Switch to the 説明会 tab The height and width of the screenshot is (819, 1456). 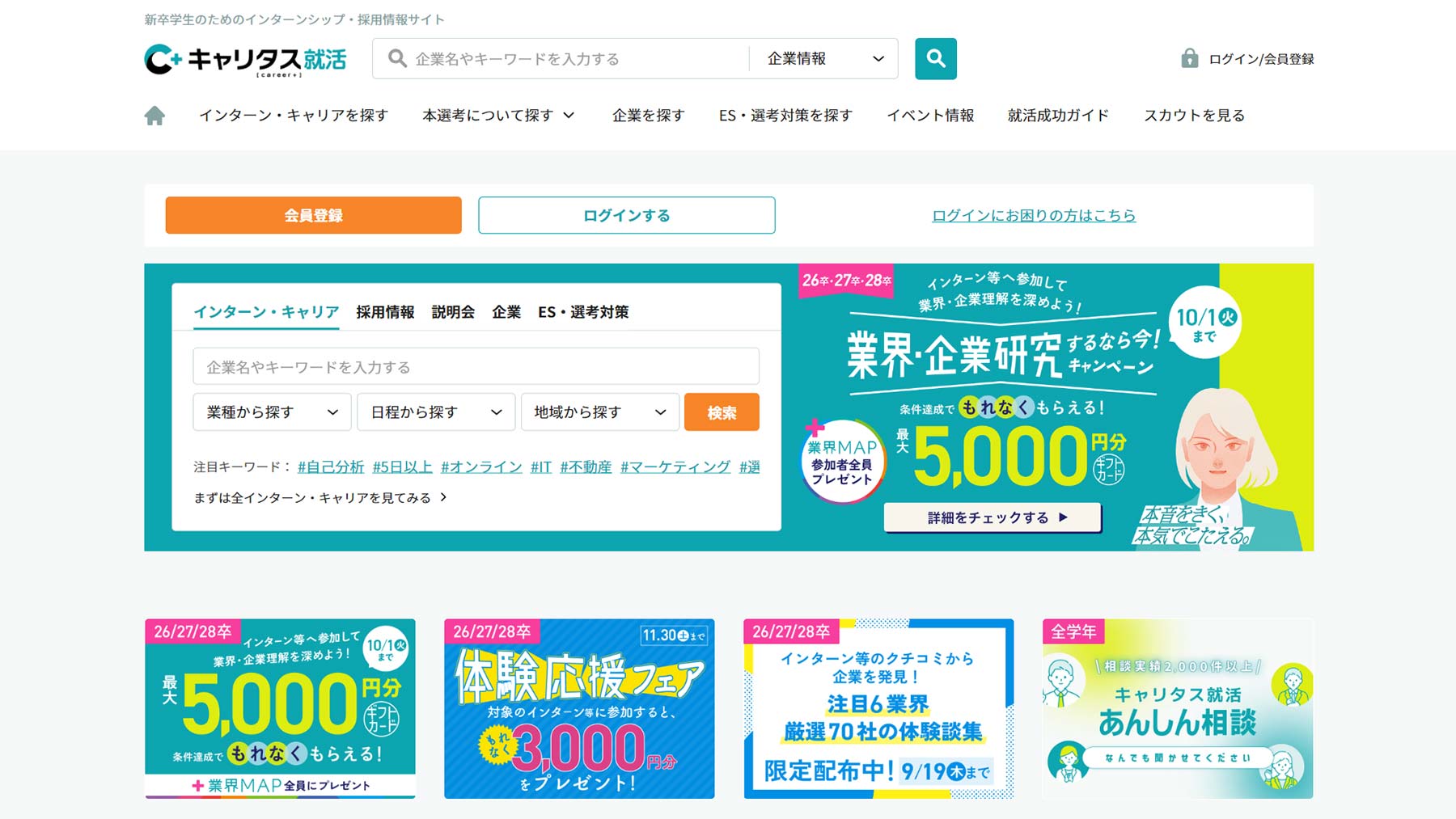click(x=453, y=312)
